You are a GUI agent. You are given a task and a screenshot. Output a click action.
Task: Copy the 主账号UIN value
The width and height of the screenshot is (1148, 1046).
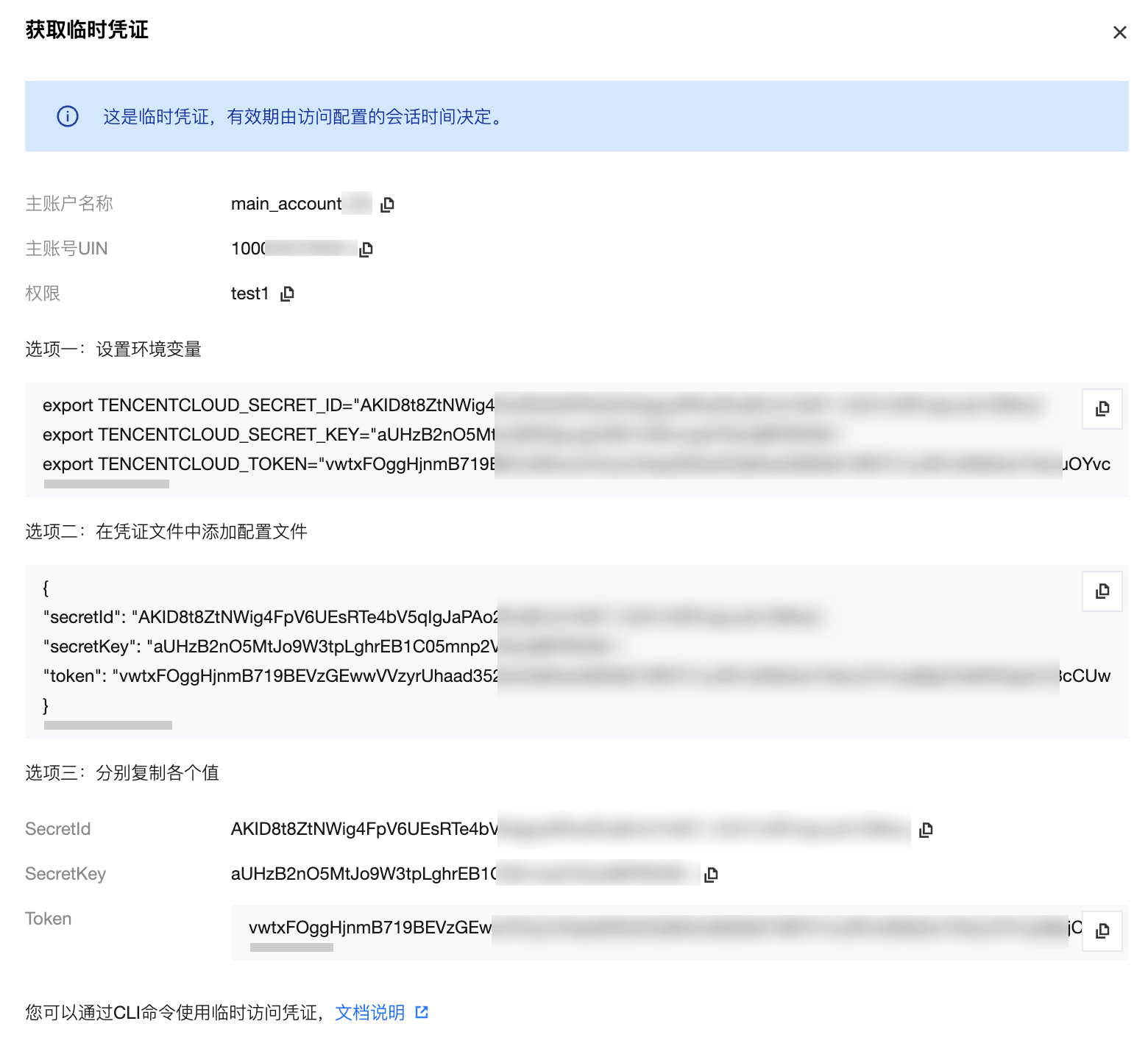(x=366, y=249)
